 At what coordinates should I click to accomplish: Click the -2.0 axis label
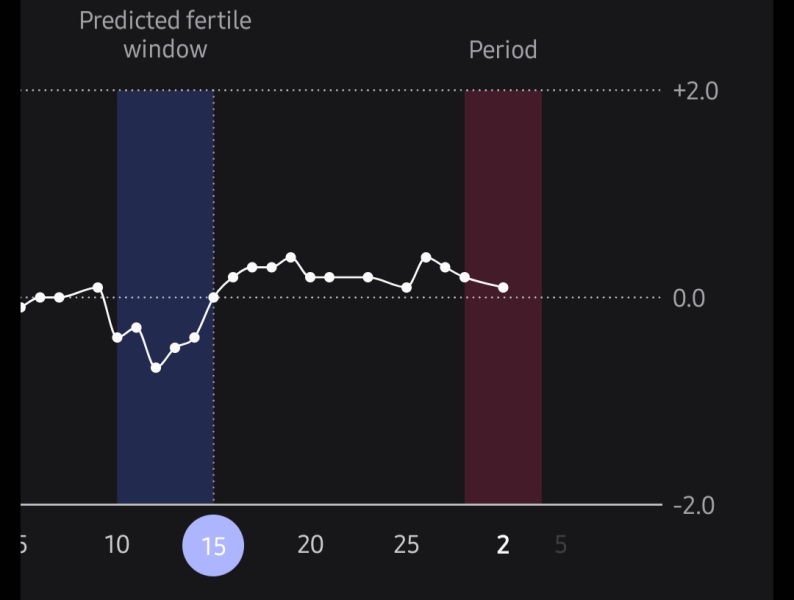click(695, 505)
